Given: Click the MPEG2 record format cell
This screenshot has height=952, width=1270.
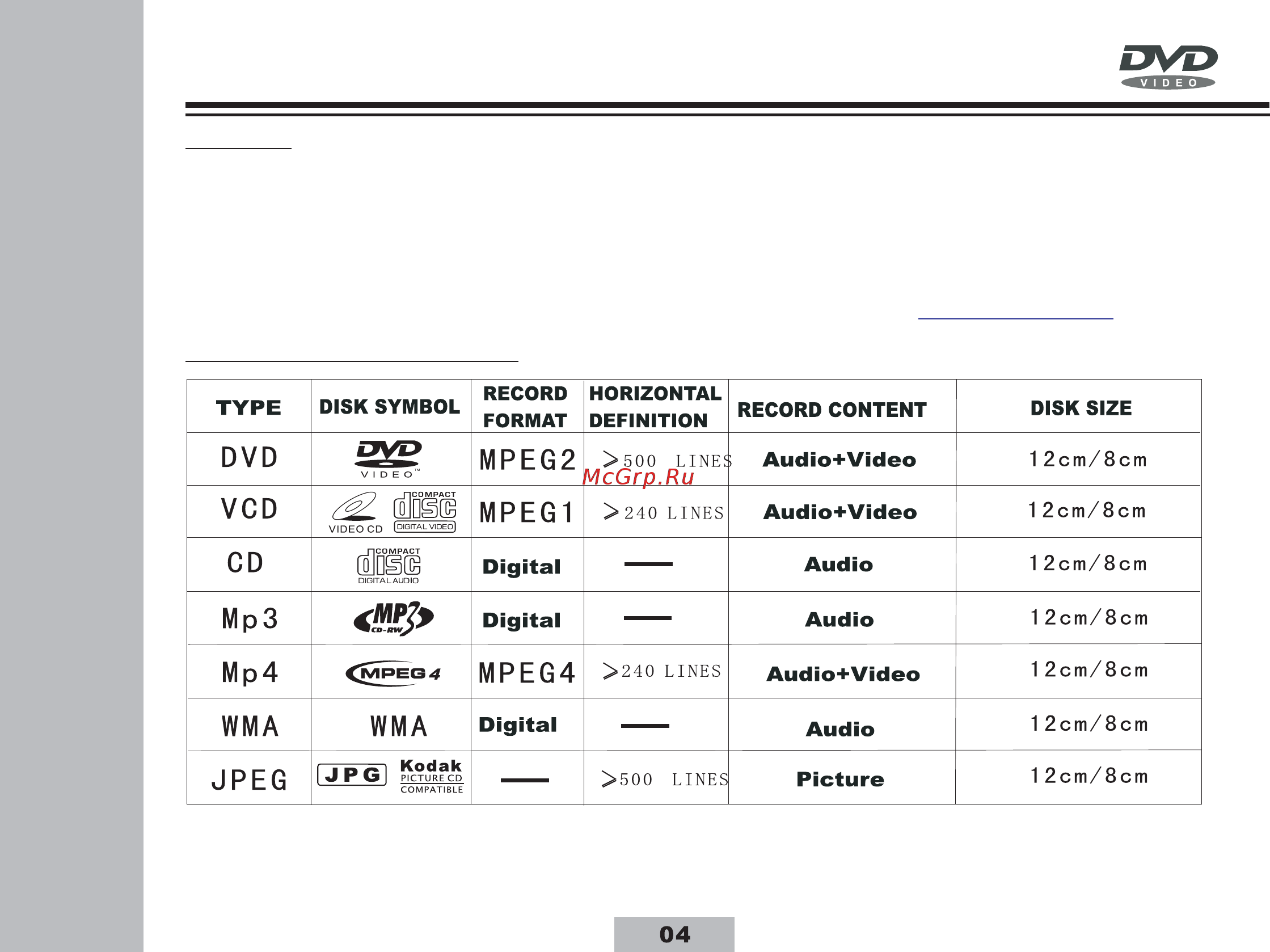Looking at the screenshot, I should (528, 460).
